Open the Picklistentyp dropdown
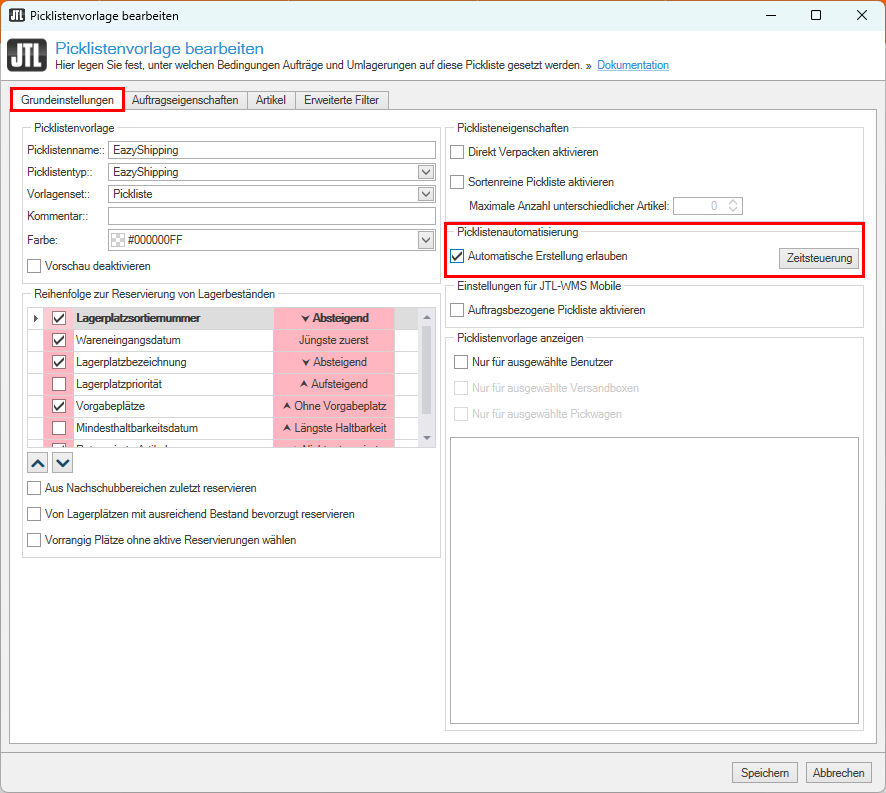This screenshot has height=793, width=886. pos(426,172)
